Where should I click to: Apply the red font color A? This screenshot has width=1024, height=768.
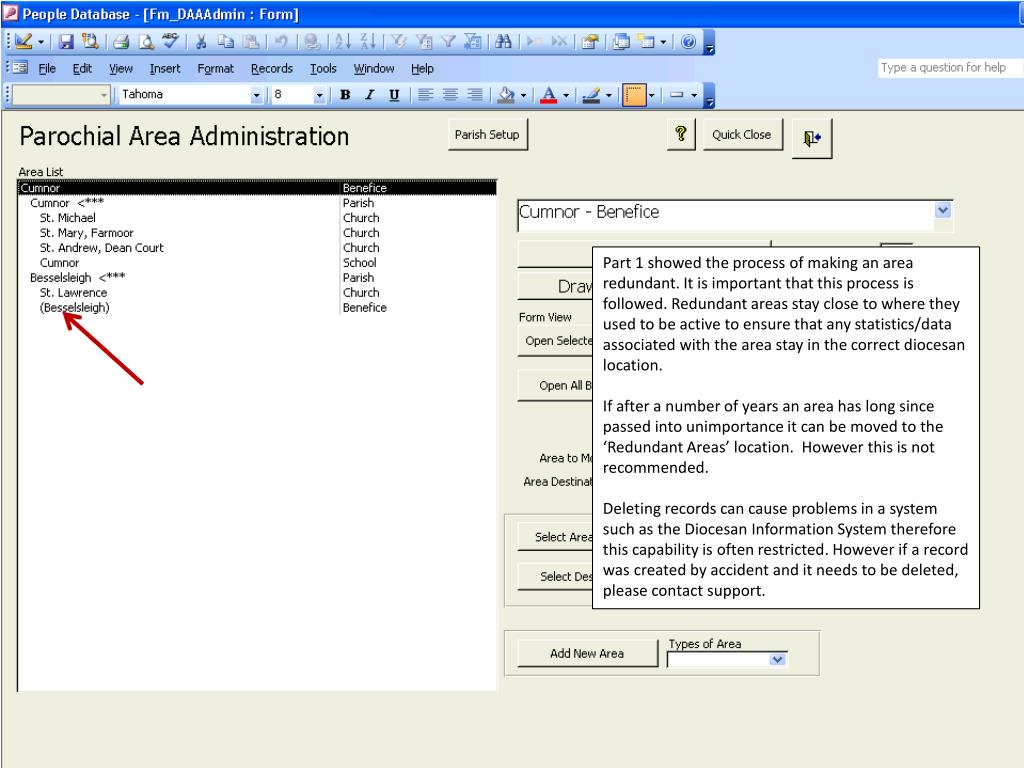tap(549, 95)
